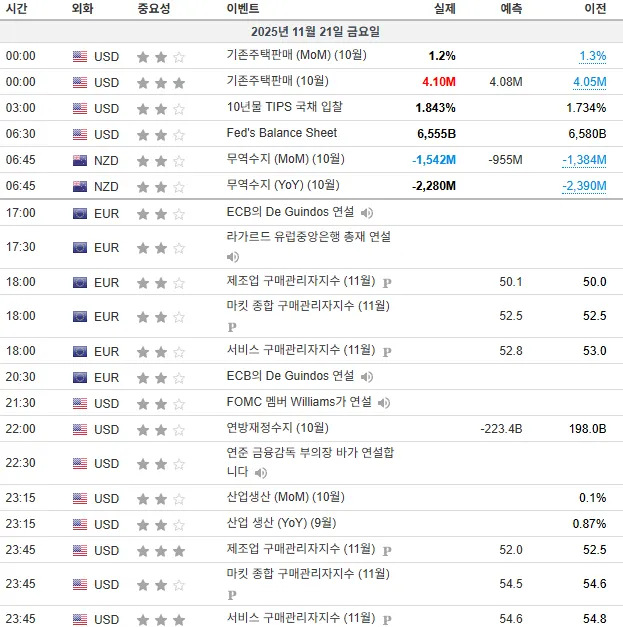Open the 10년물 TIPS 국채 입찰 event
623x627 pixels.
(x=285, y=107)
